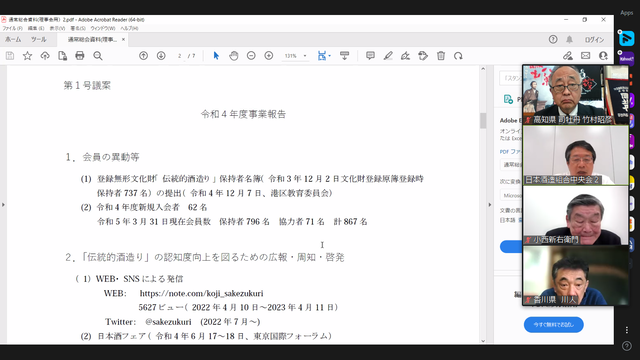The image size is (640, 360).
Task: Zoom in with plus icon
Action: pos(269,56)
